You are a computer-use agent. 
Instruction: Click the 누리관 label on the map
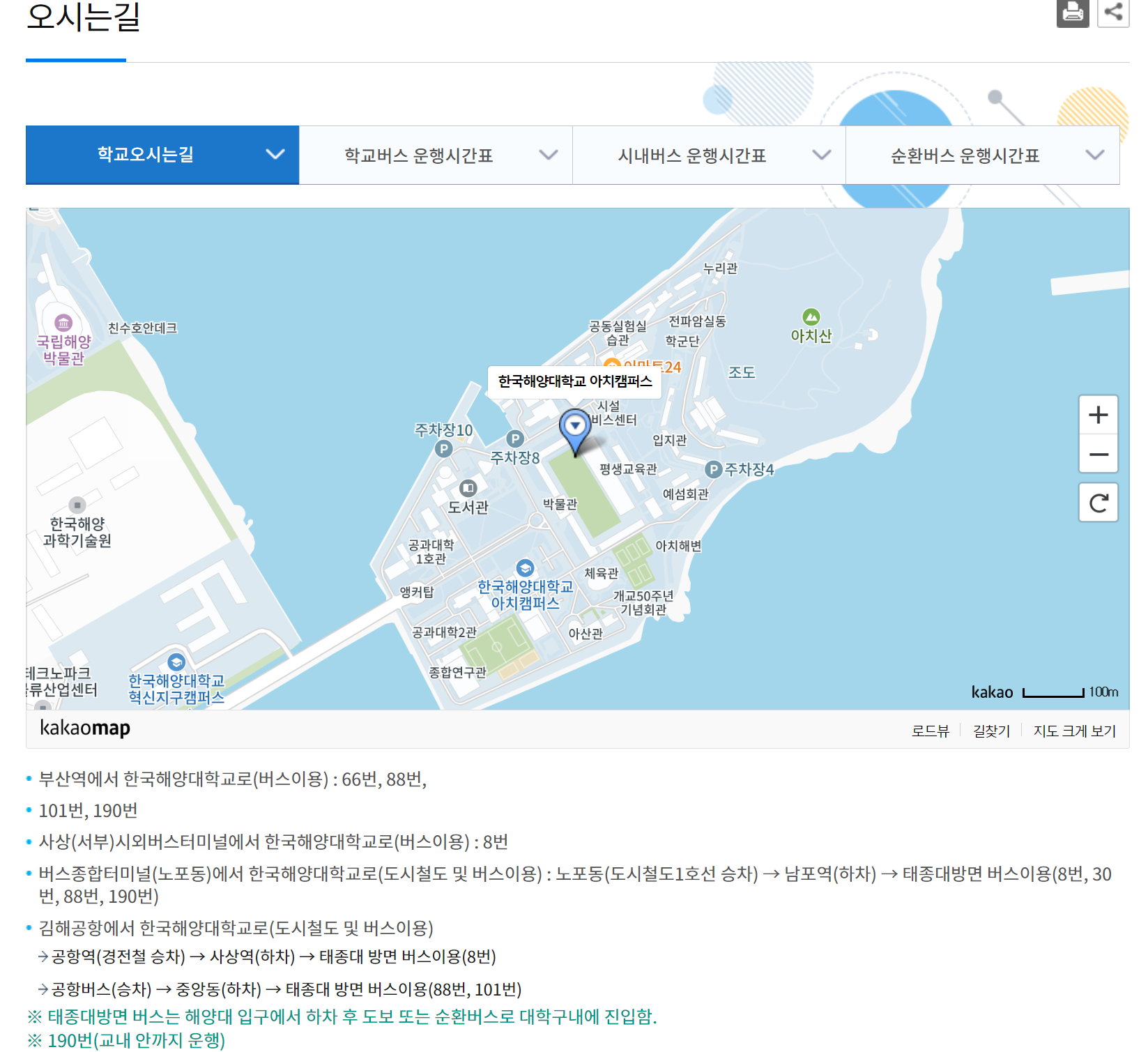pyautogui.click(x=720, y=268)
